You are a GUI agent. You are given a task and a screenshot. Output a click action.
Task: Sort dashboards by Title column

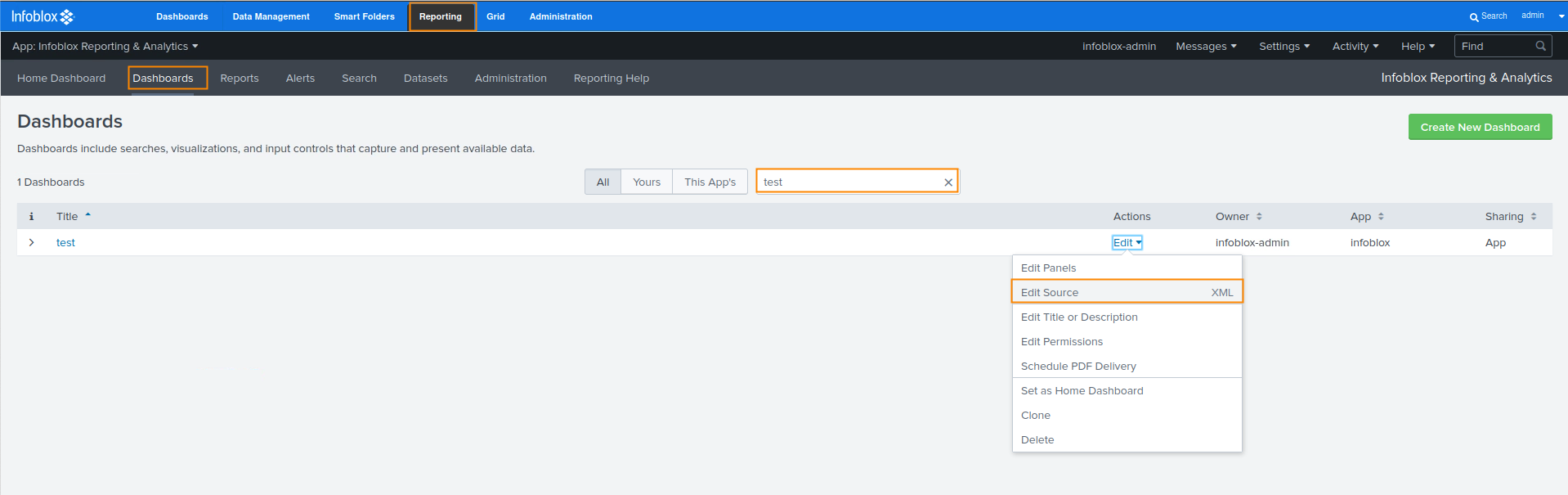74,217
